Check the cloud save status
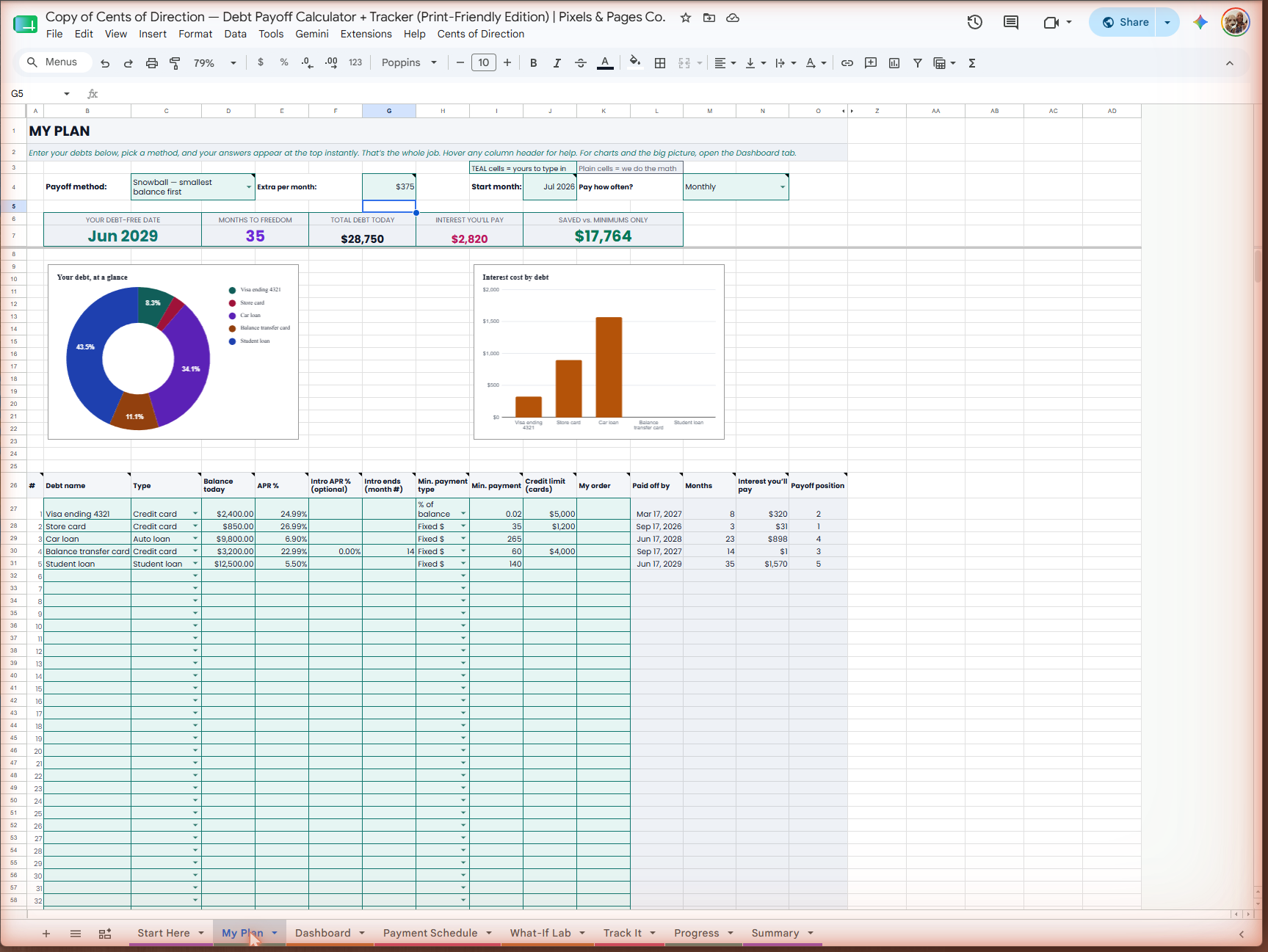Image resolution: width=1268 pixels, height=952 pixels. [733, 18]
